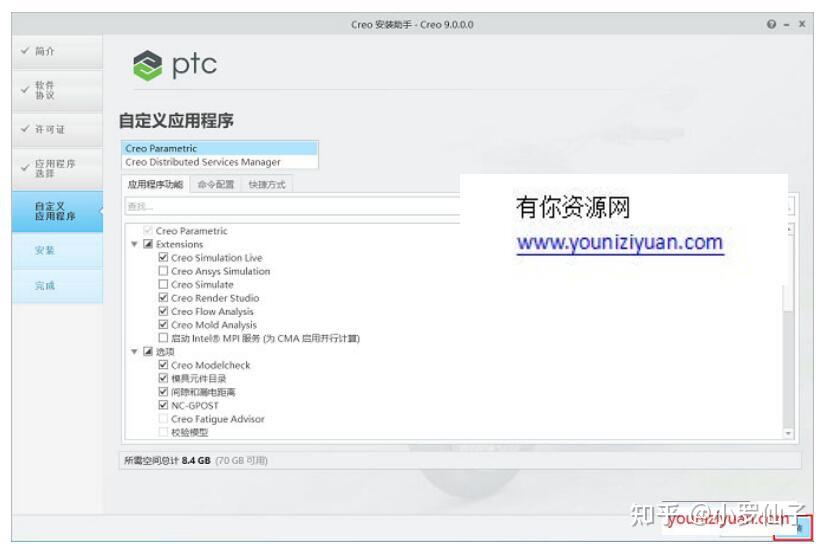Collapse the Extensions tree node
Screen dimensions: 829x548
(134, 244)
